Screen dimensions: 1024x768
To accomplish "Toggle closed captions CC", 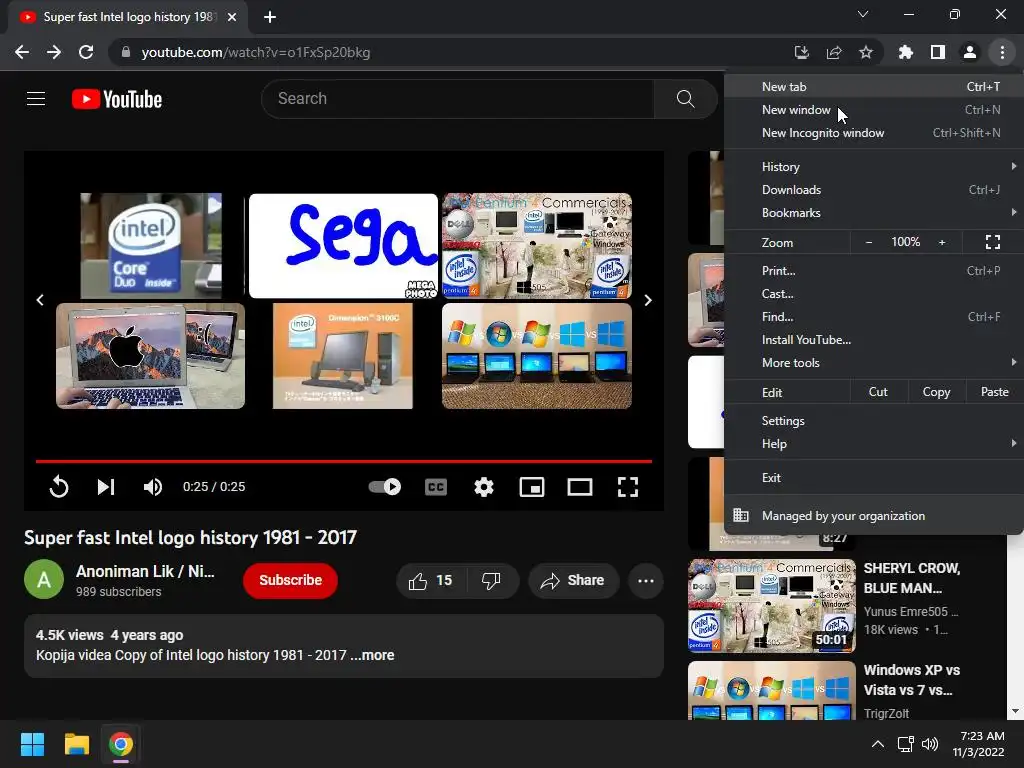I will [x=436, y=487].
